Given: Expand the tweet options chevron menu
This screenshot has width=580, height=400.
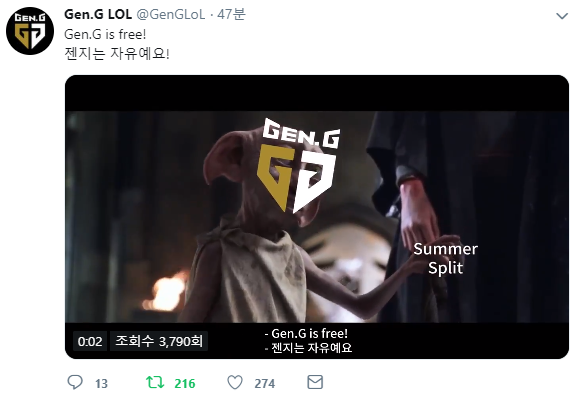Looking at the screenshot, I should pyautogui.click(x=562, y=16).
